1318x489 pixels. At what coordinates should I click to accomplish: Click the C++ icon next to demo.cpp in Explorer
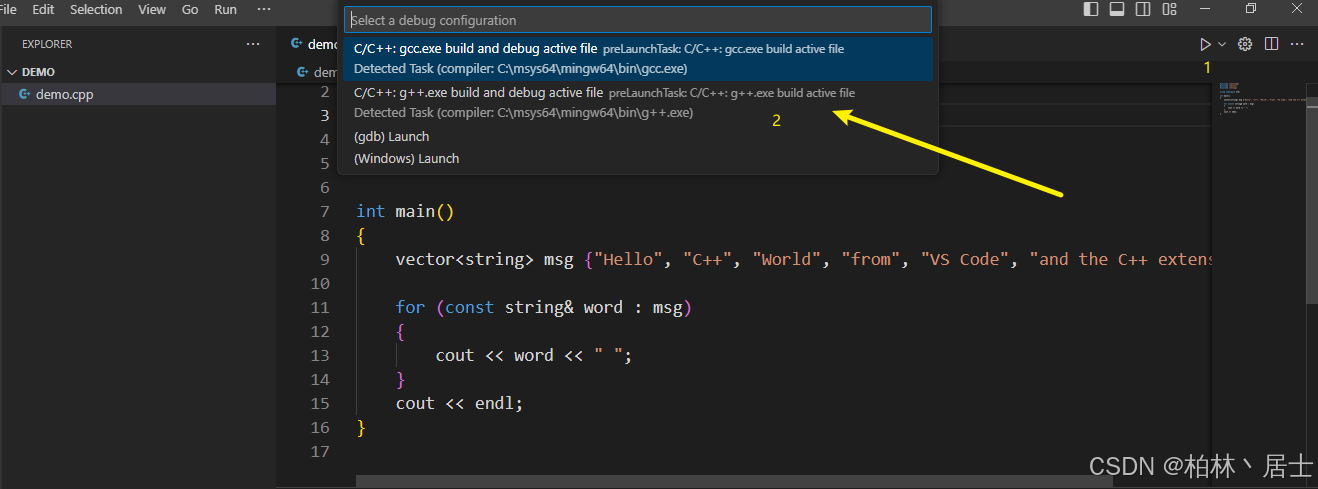point(25,94)
